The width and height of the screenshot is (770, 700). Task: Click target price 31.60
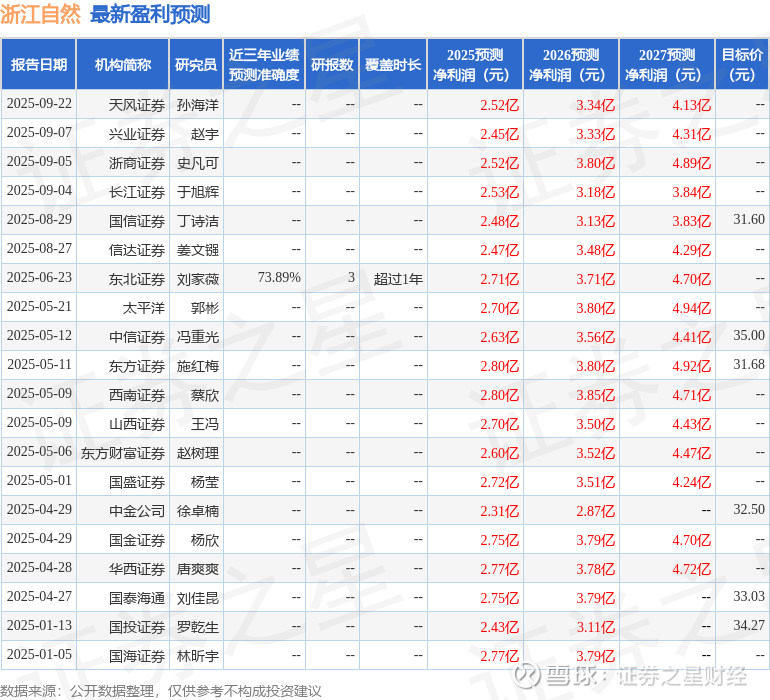[749, 219]
